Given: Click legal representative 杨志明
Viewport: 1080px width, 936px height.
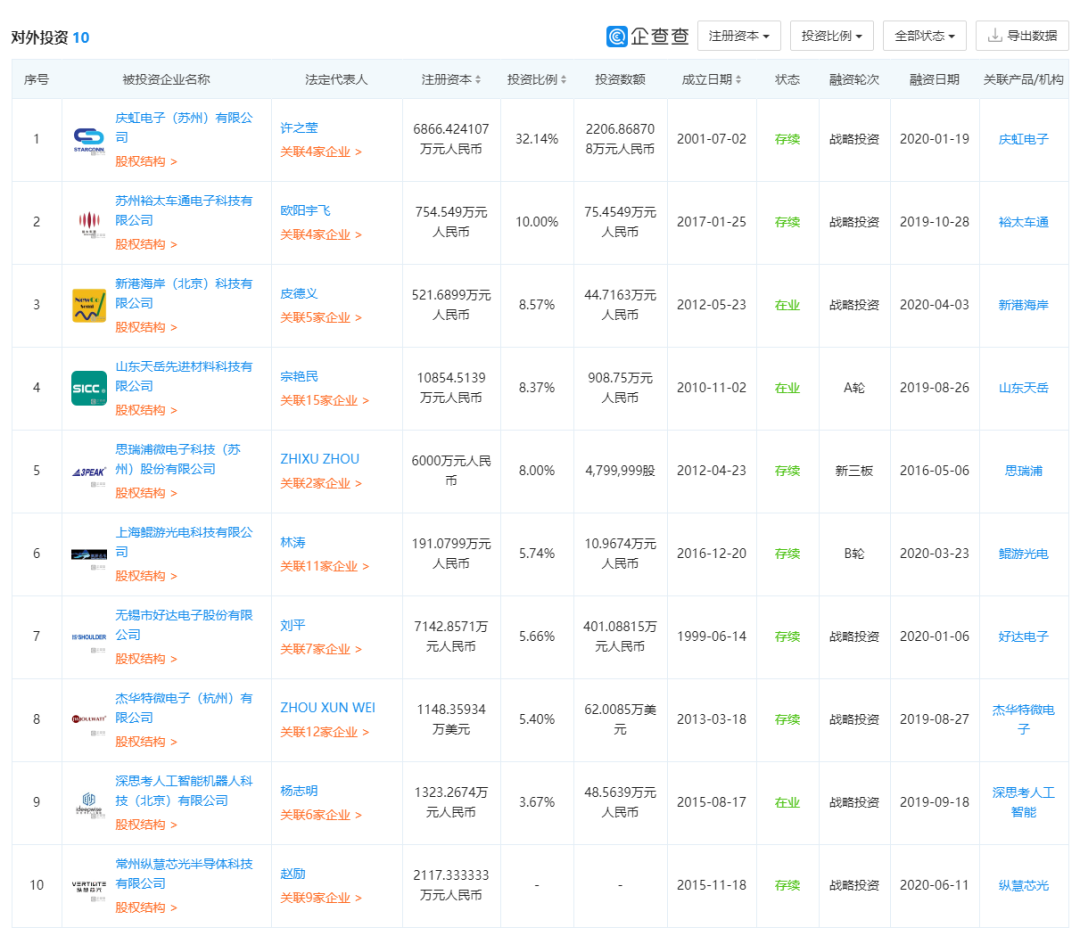Looking at the screenshot, I should click(x=299, y=791).
